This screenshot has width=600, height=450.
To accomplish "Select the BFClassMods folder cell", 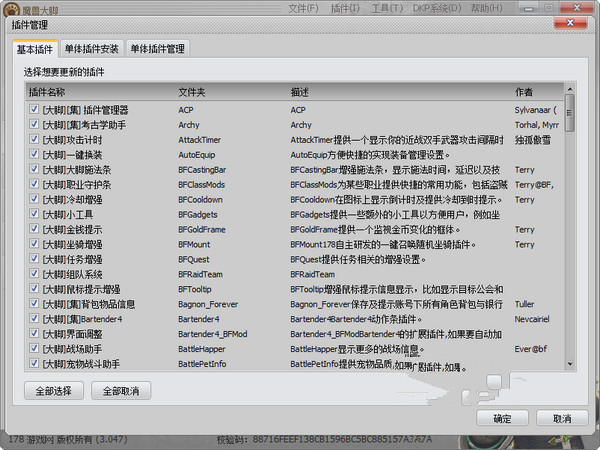I will tap(202, 184).
